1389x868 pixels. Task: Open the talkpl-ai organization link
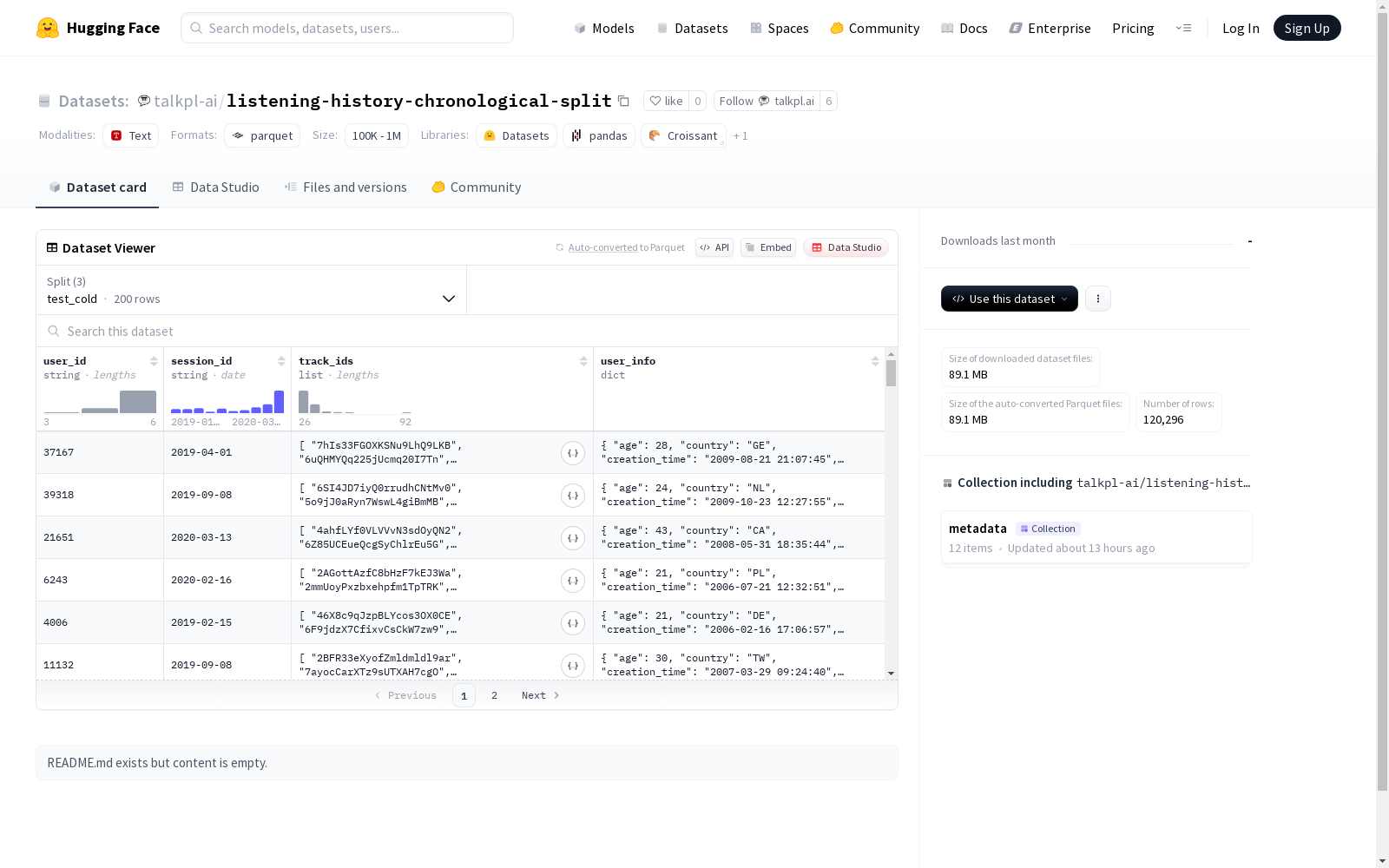[x=185, y=101]
